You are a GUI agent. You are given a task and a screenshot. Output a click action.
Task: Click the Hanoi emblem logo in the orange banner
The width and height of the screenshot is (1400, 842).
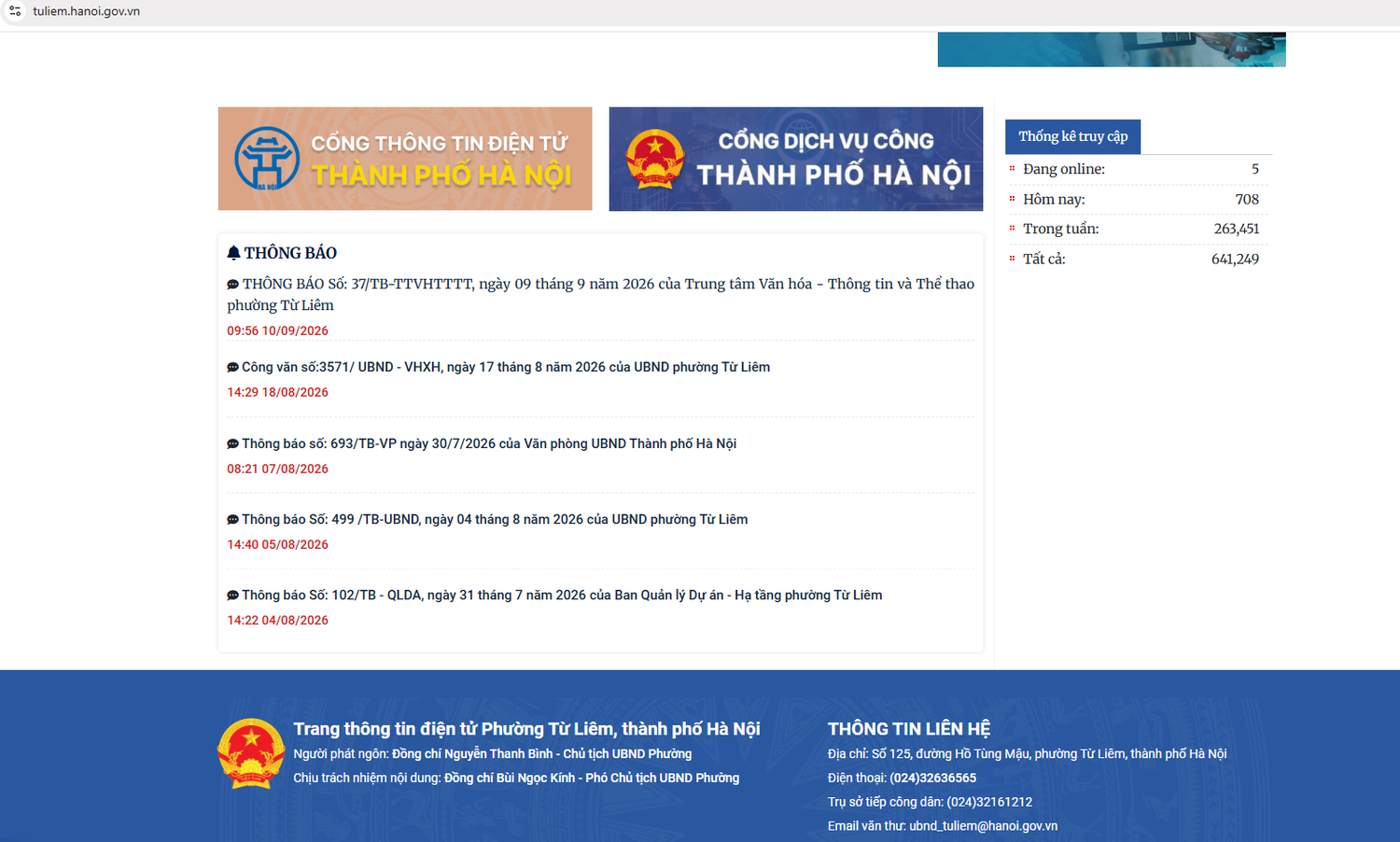(267, 159)
